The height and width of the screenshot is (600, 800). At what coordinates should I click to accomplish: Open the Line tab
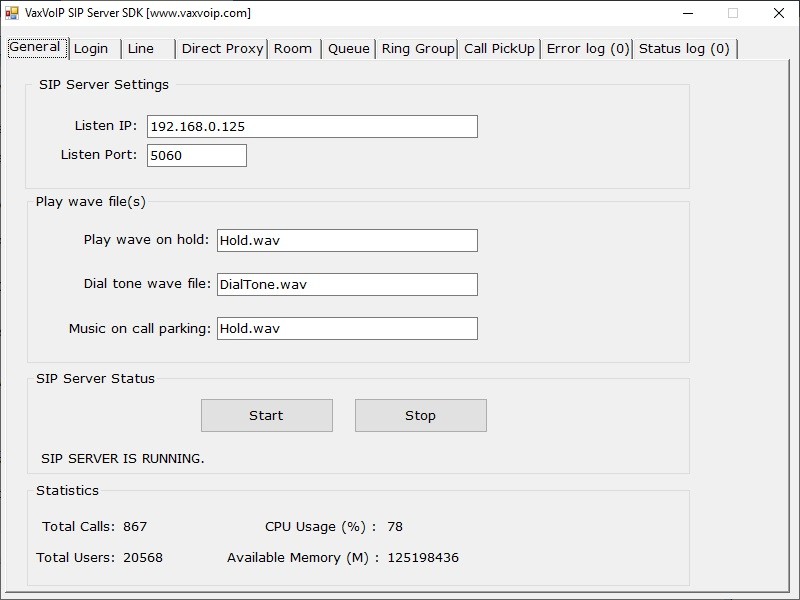(x=147, y=48)
